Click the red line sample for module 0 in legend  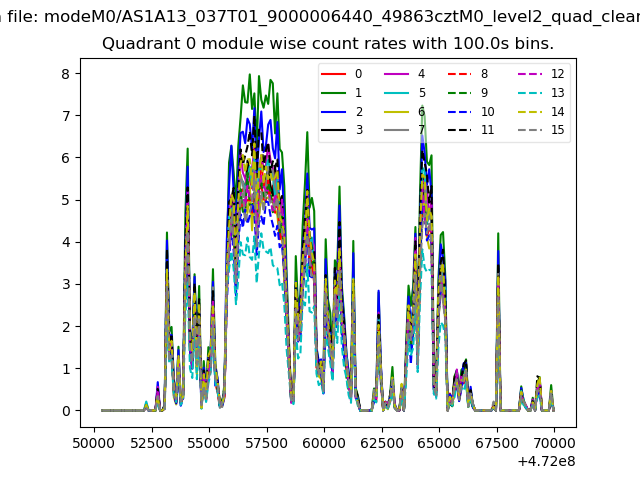point(333,74)
